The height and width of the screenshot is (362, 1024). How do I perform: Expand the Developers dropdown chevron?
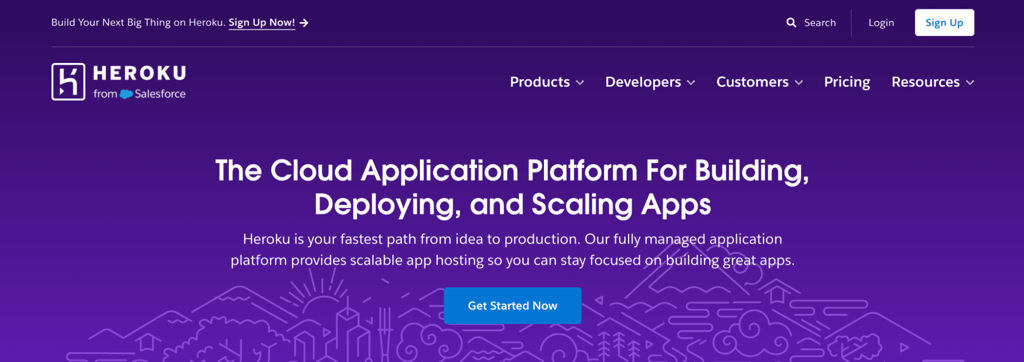[691, 83]
